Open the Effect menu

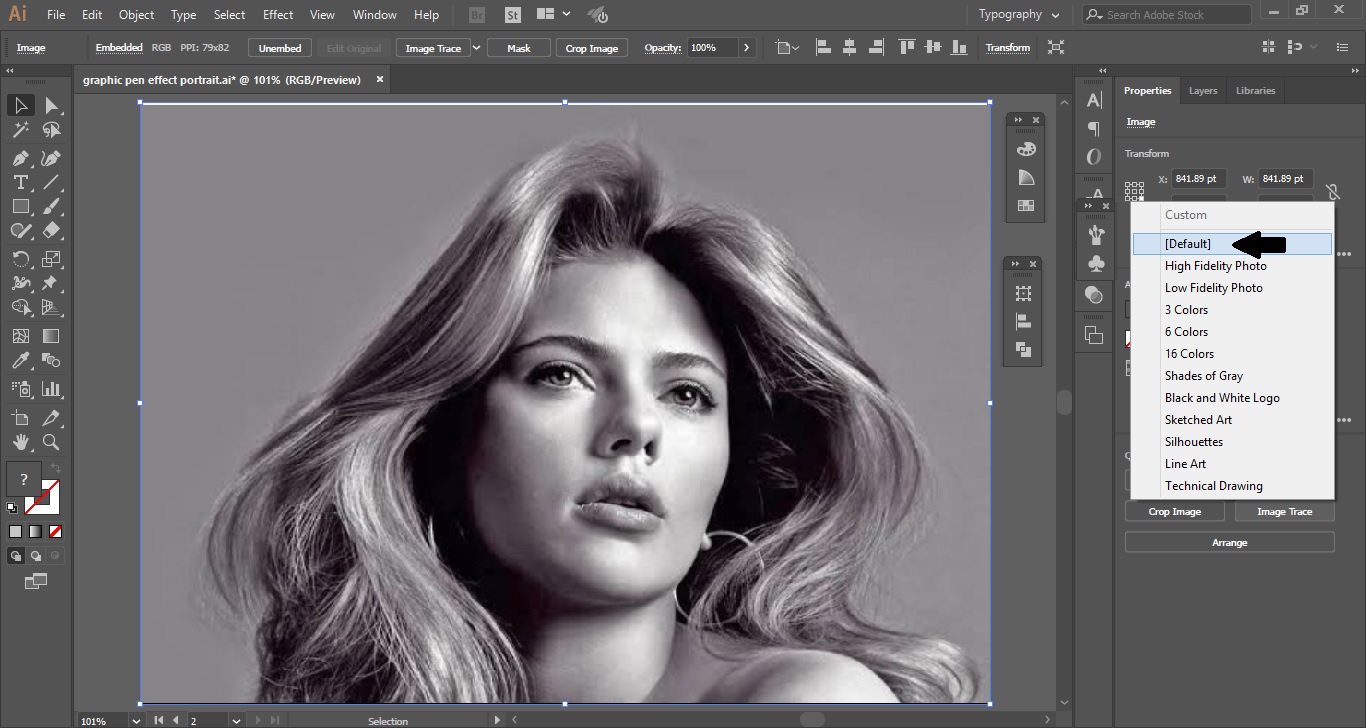point(278,15)
